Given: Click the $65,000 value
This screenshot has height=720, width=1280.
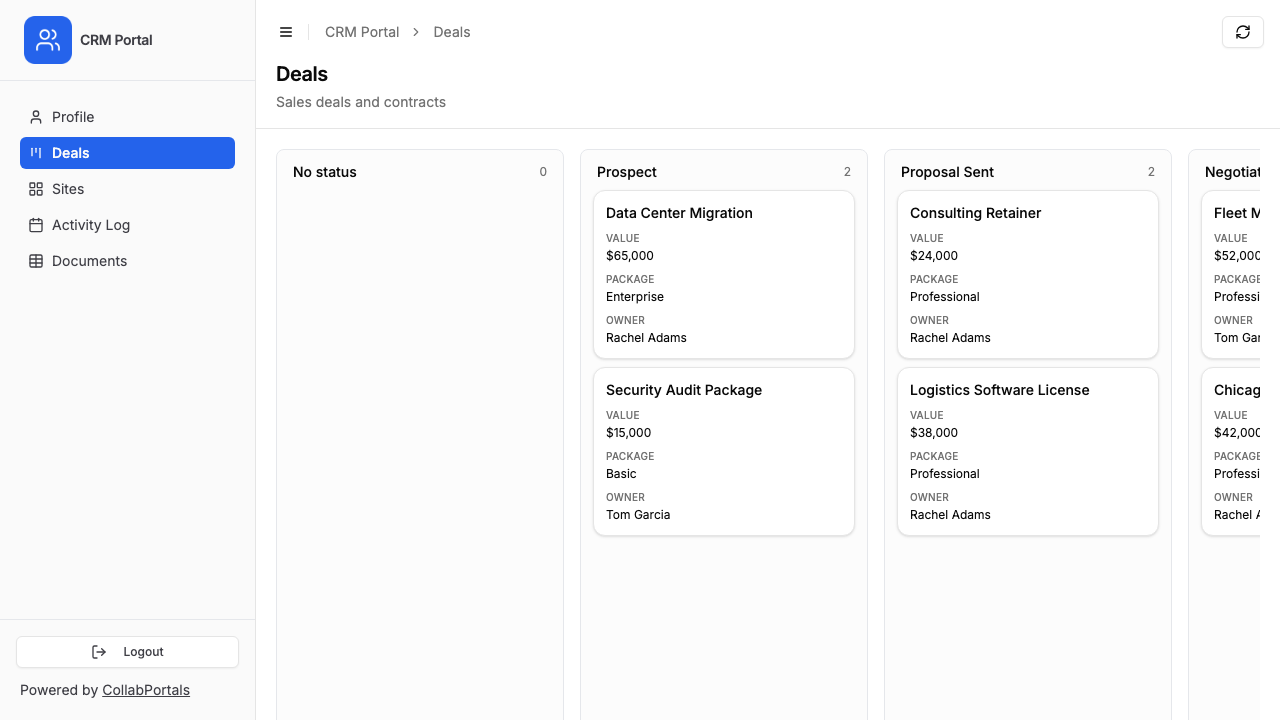Looking at the screenshot, I should 630,256.
